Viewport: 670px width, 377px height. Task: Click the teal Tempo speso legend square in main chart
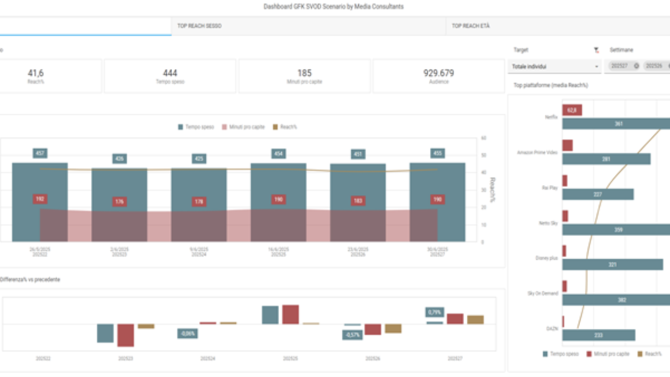click(180, 127)
